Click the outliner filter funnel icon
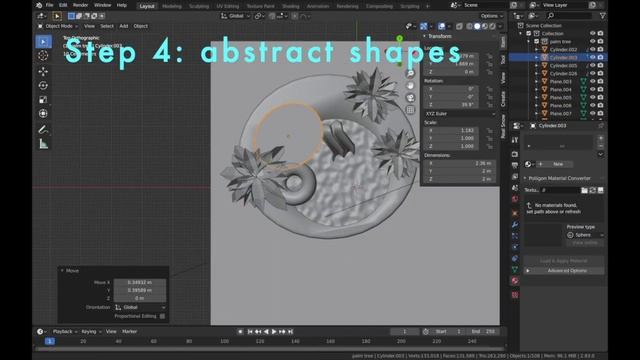 (602, 16)
